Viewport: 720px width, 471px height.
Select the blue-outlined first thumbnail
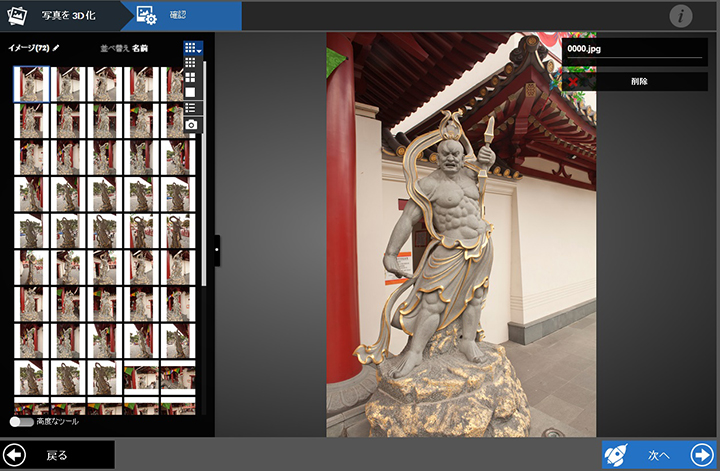pos(31,84)
